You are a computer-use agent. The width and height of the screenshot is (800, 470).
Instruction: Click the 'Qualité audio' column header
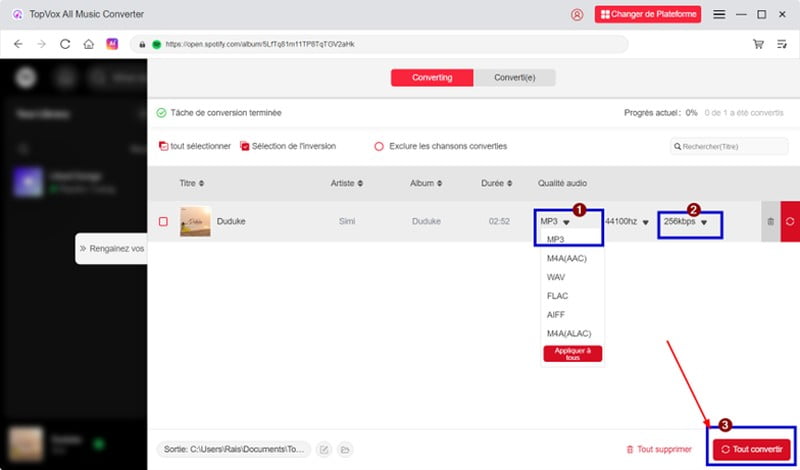[562, 183]
